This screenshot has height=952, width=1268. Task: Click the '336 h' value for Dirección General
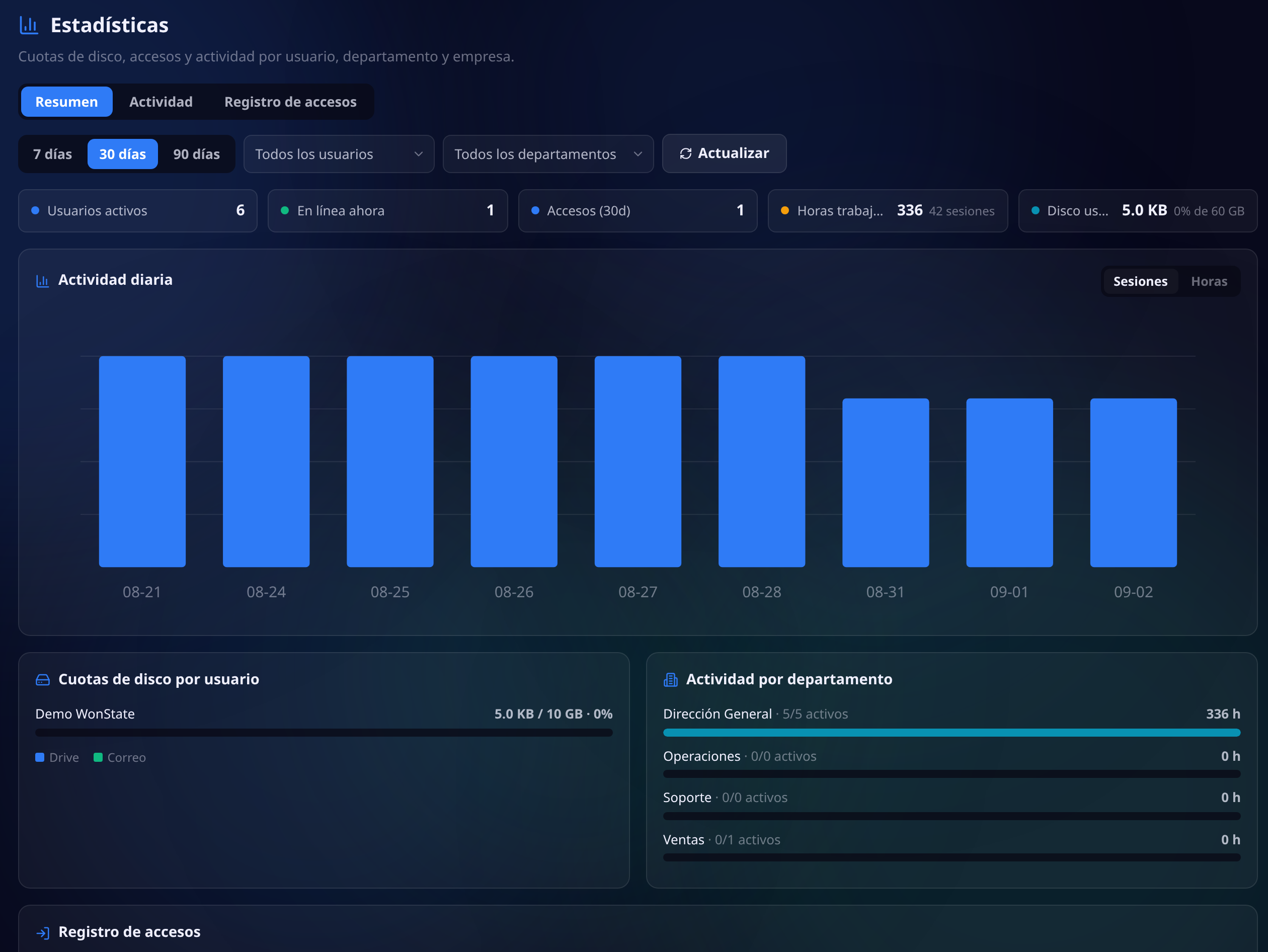point(1223,713)
